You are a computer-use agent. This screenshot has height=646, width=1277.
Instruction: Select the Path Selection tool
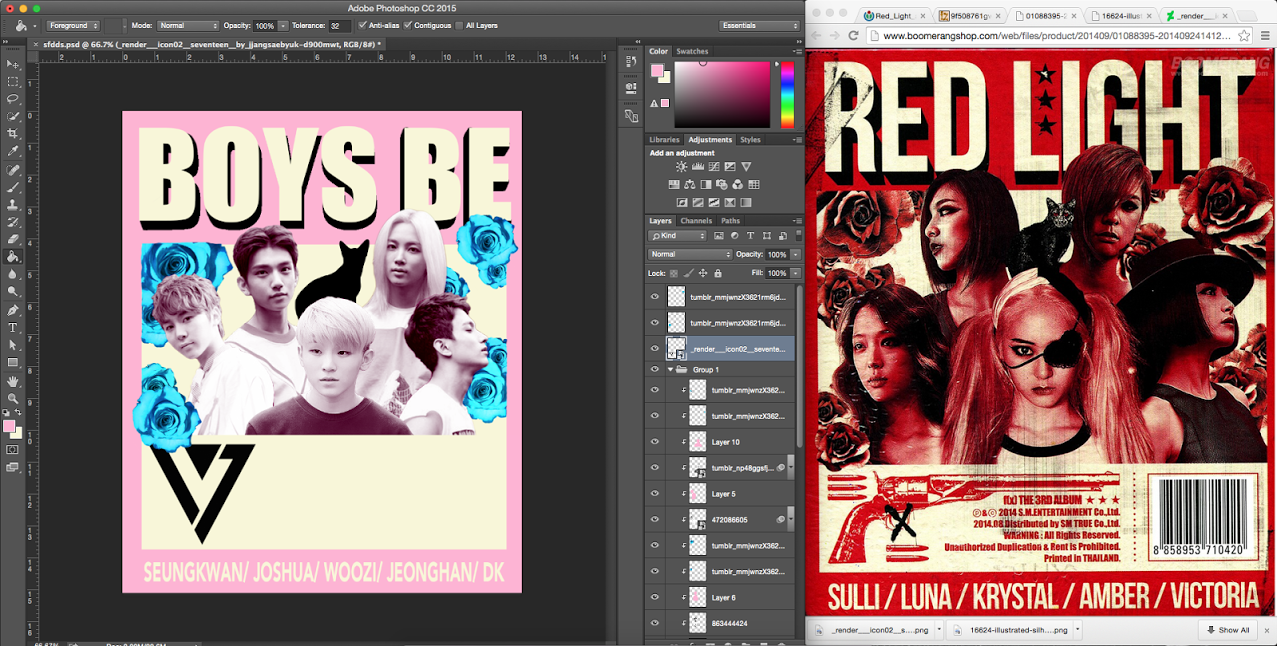click(13, 345)
